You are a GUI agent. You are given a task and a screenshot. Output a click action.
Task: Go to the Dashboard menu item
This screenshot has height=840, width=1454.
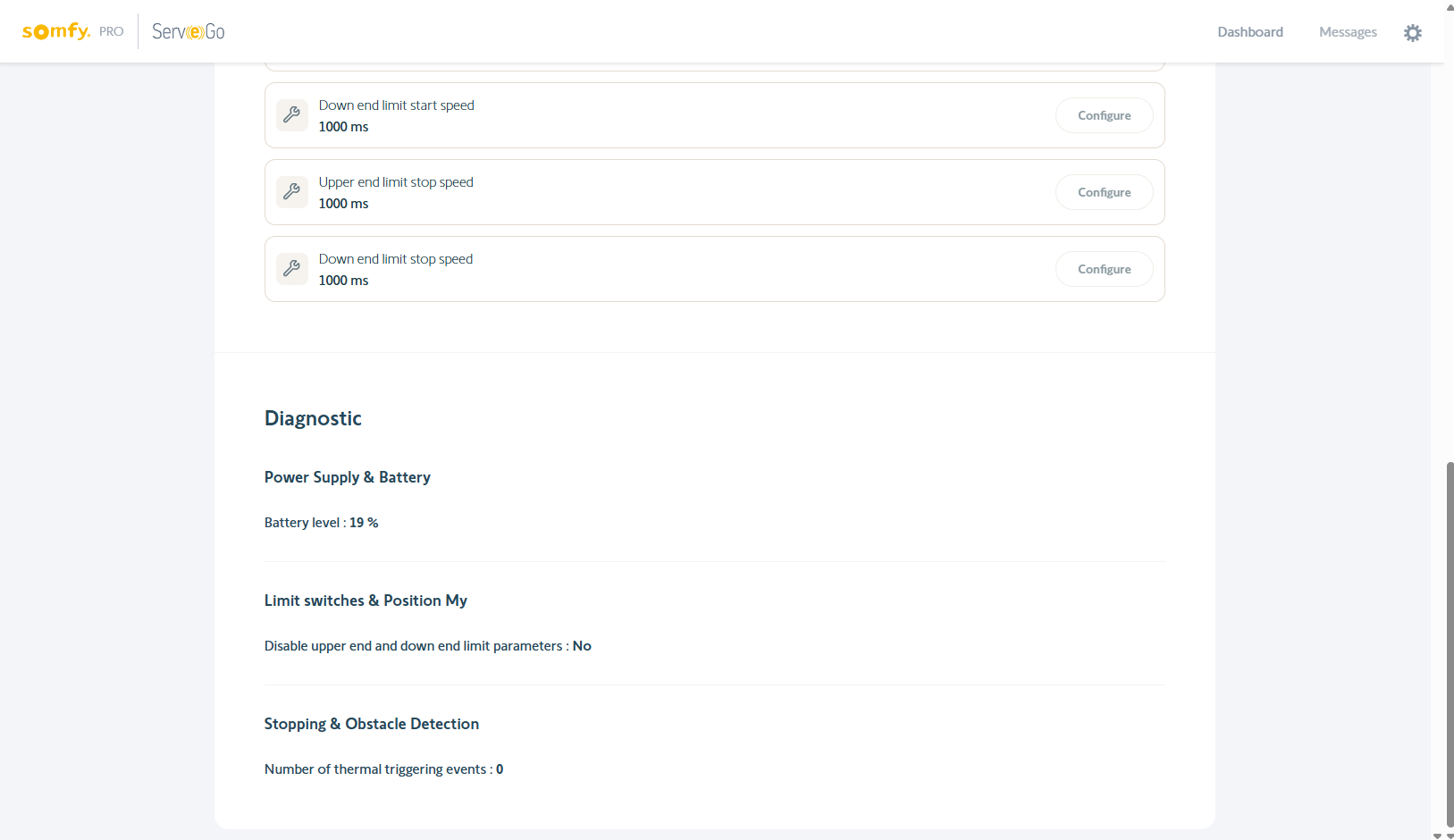click(1249, 32)
